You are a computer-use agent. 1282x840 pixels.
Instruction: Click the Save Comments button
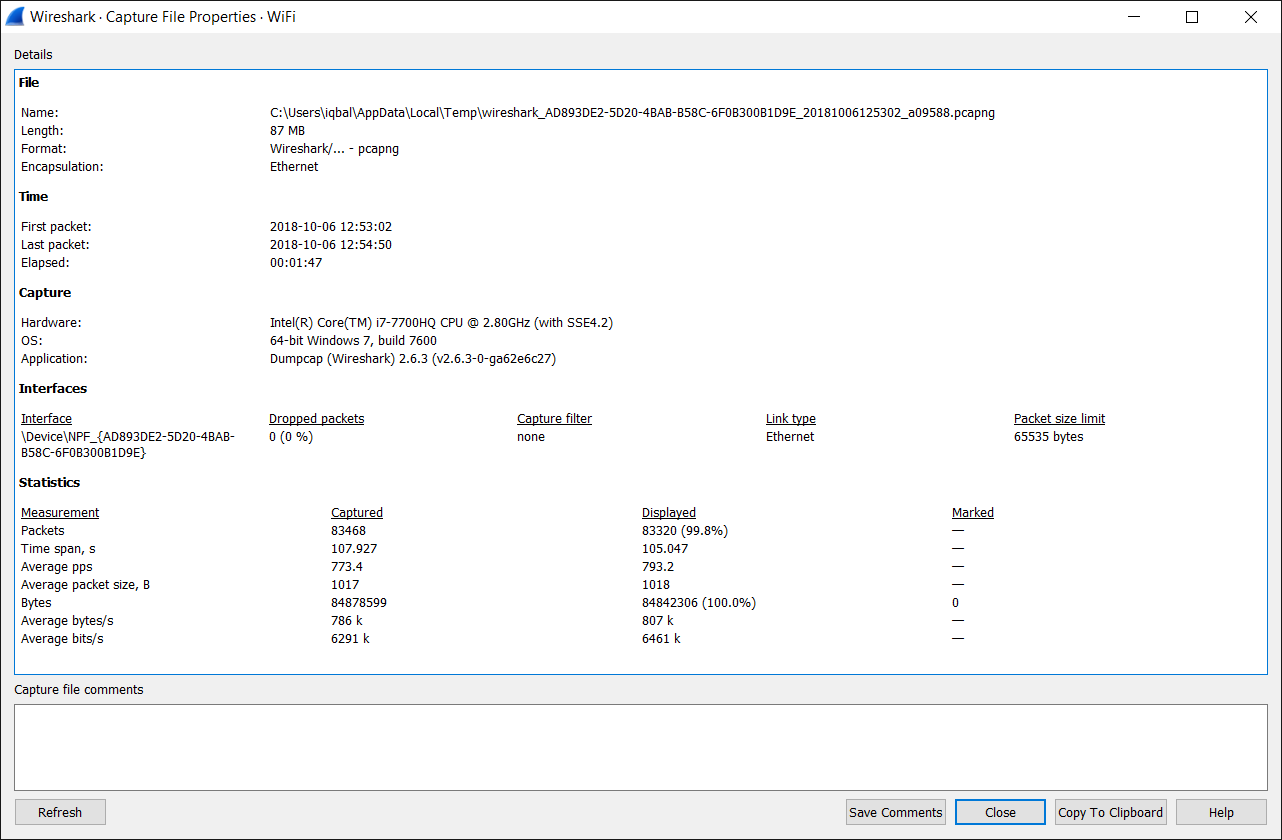896,812
